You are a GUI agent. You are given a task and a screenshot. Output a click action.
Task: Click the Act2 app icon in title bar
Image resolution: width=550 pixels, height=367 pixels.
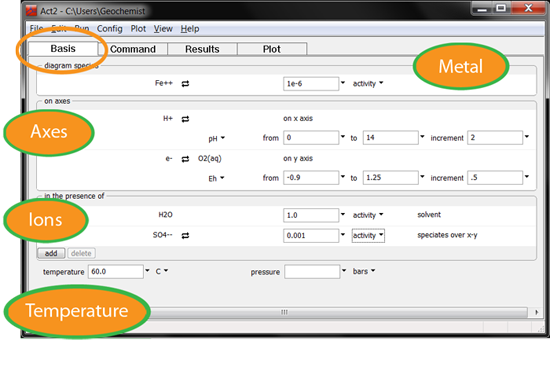tap(31, 11)
